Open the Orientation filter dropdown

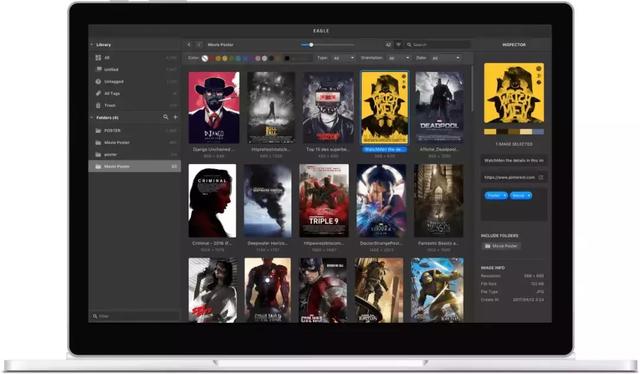point(399,58)
